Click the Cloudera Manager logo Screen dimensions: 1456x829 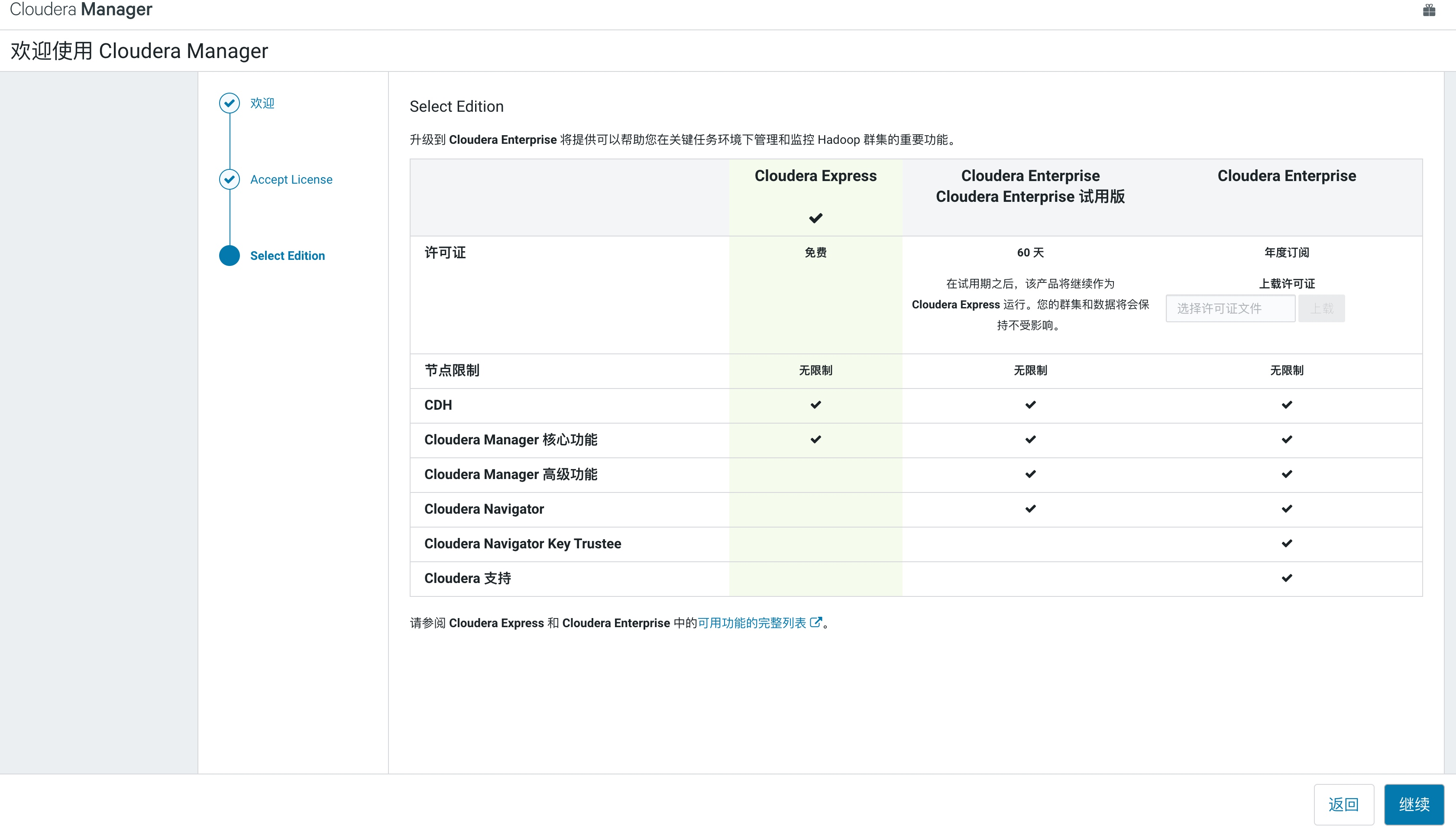pos(81,9)
